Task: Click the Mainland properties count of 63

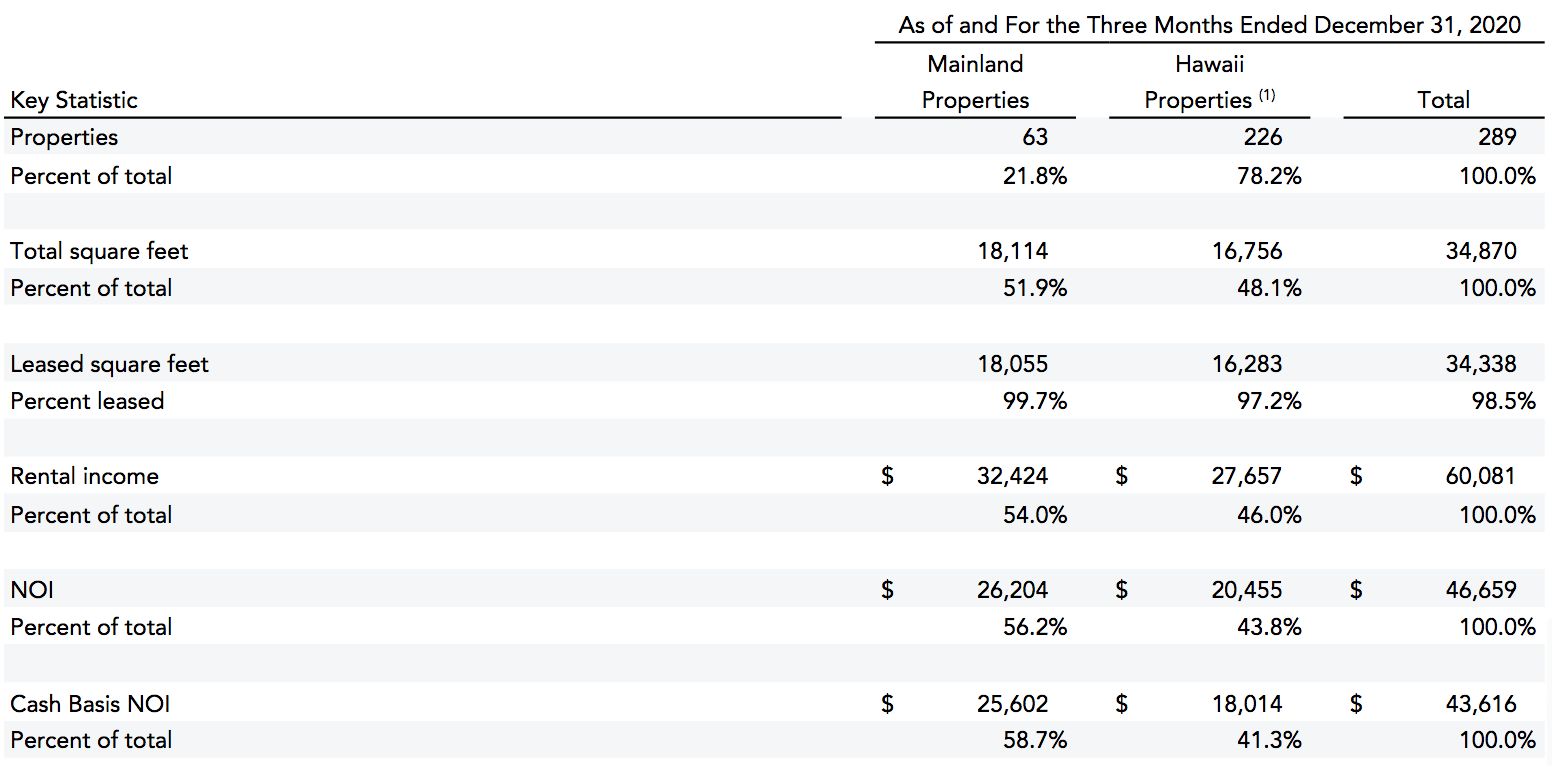Action: (x=1034, y=137)
